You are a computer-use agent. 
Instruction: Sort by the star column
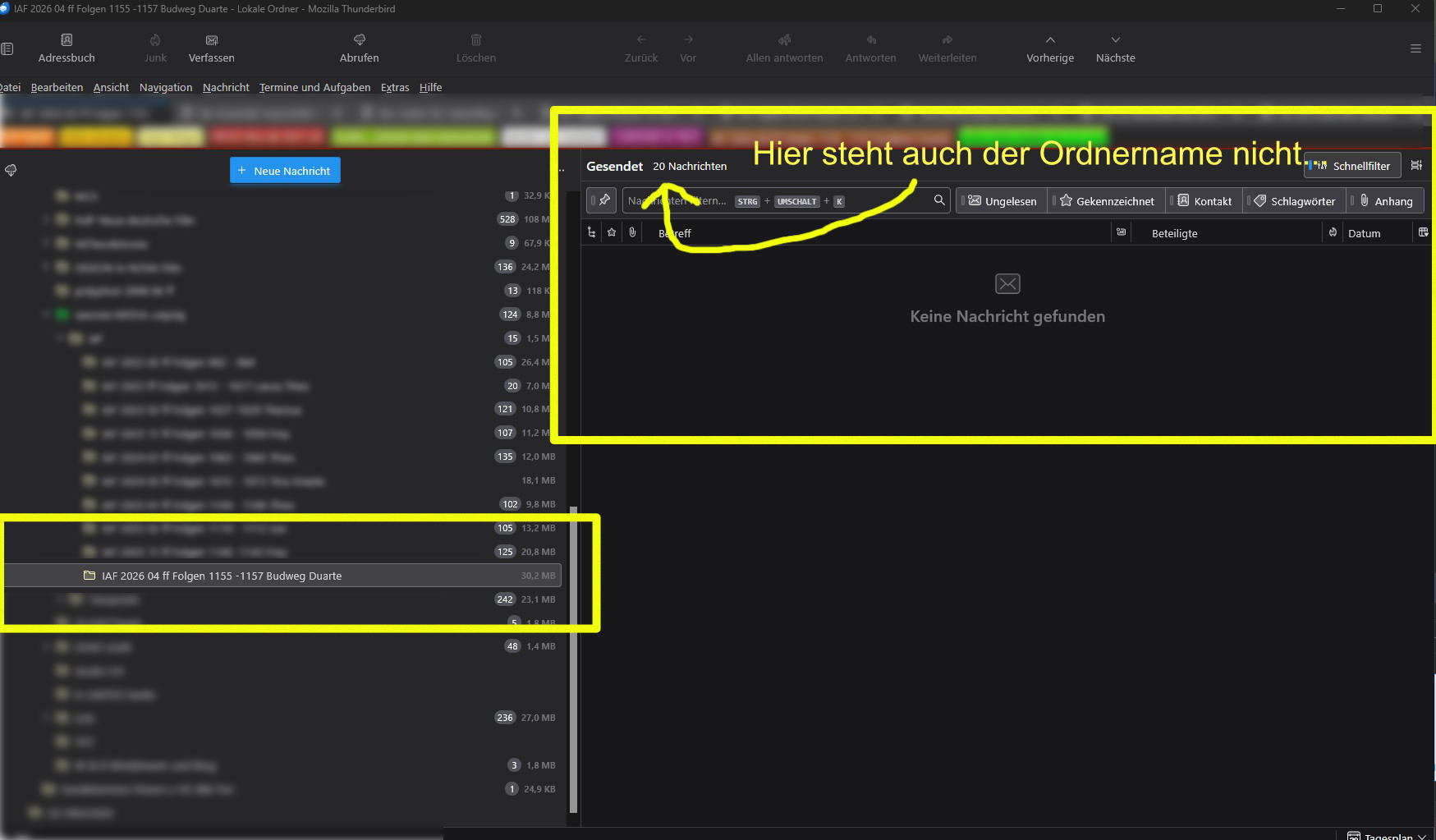point(612,233)
